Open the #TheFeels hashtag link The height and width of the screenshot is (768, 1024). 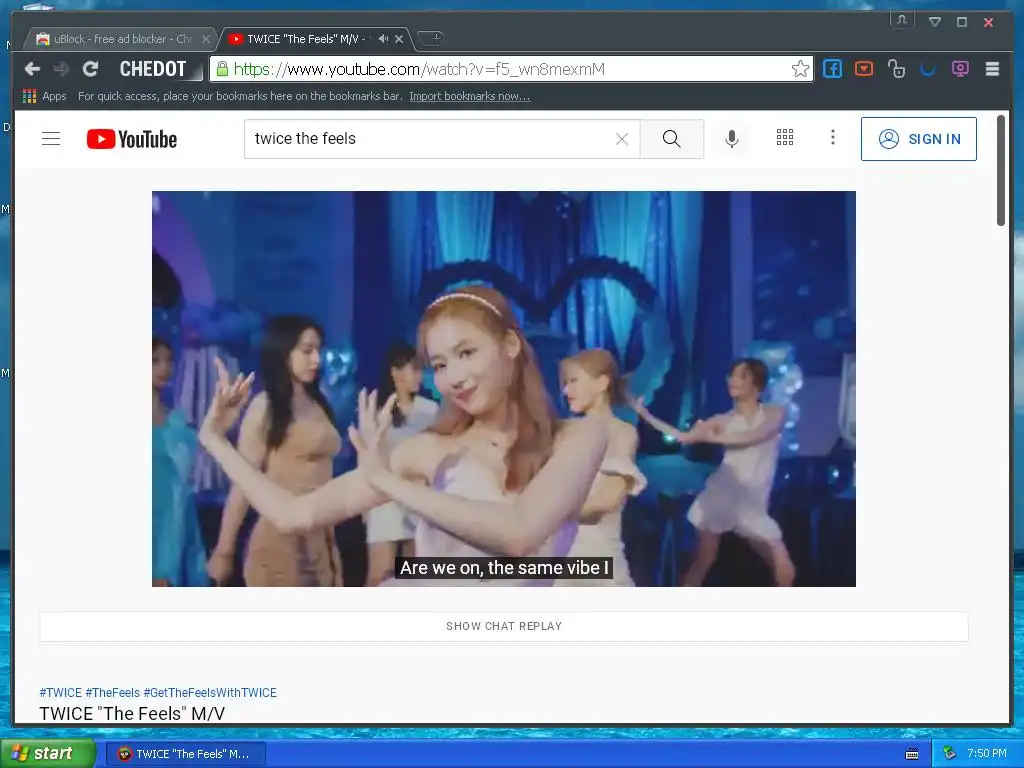click(112, 693)
